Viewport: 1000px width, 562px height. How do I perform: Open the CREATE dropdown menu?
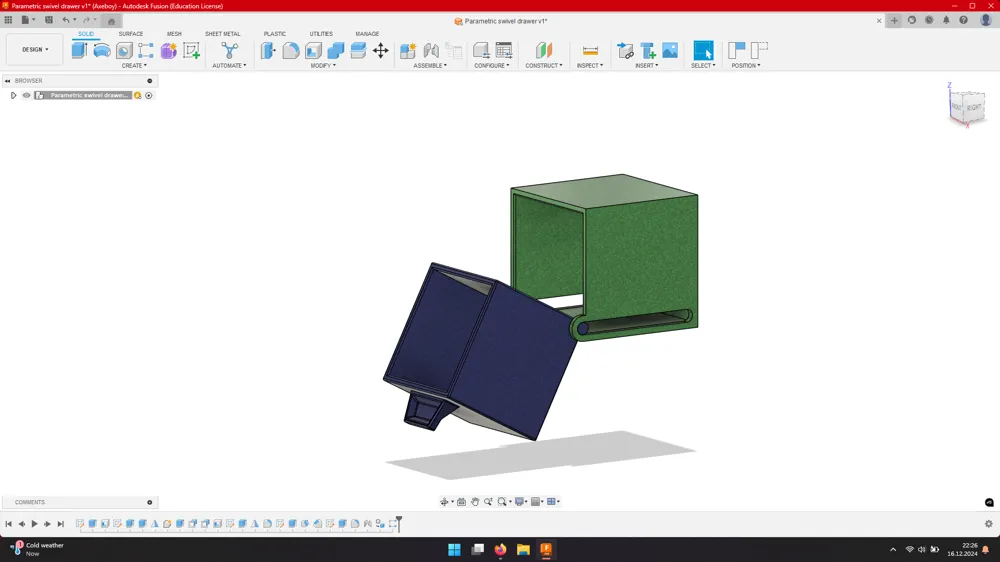click(134, 66)
